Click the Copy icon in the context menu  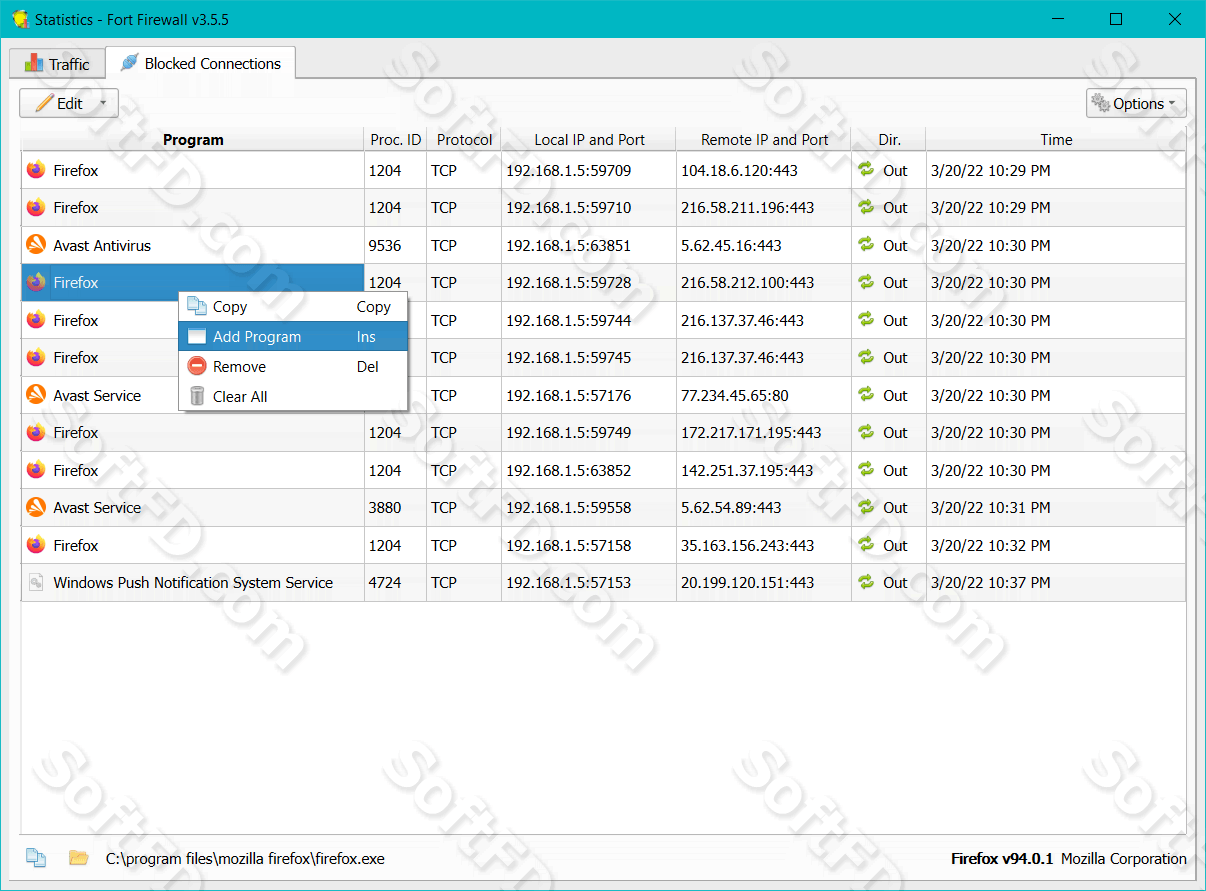[197, 307]
